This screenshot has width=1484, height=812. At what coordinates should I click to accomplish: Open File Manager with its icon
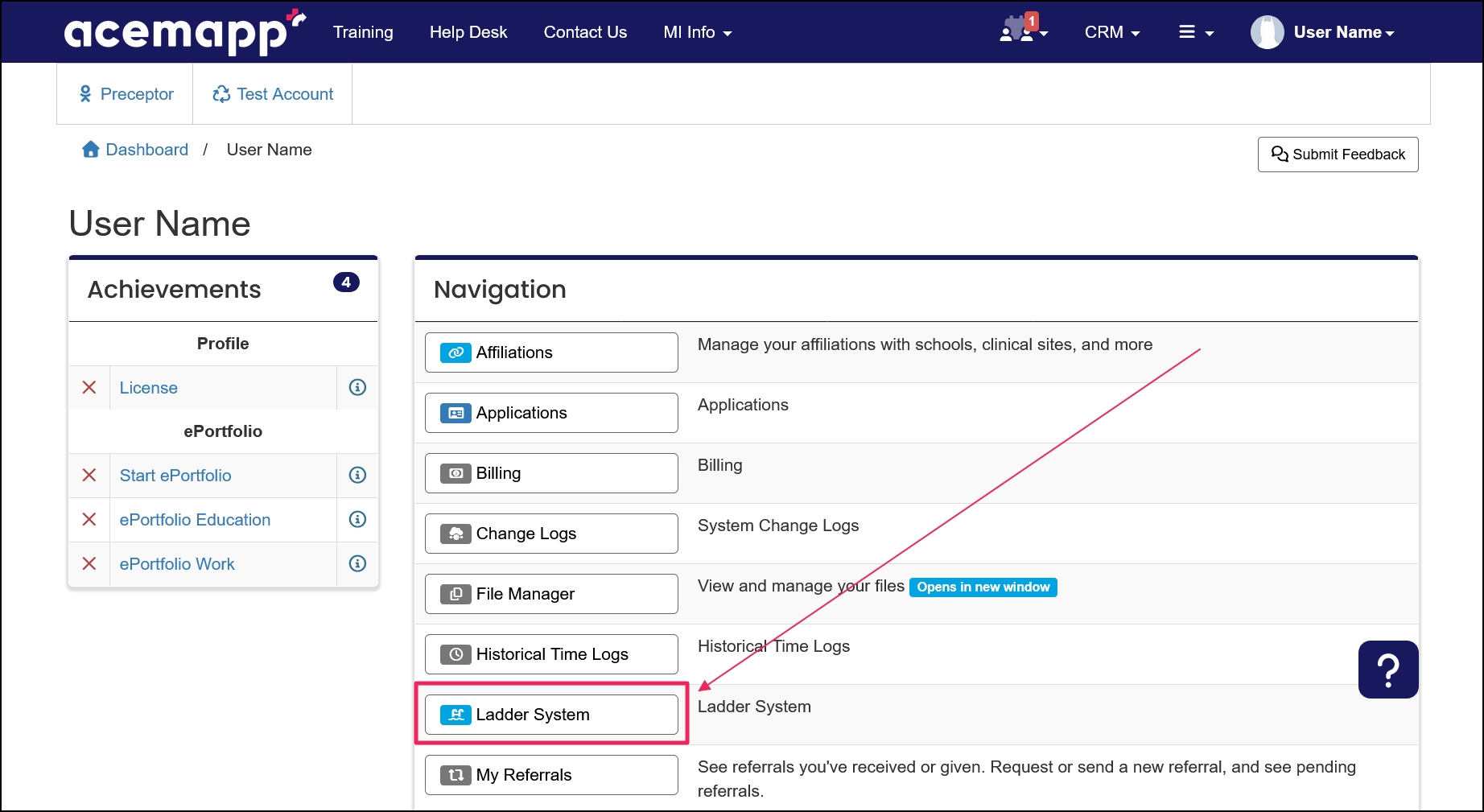click(x=455, y=593)
